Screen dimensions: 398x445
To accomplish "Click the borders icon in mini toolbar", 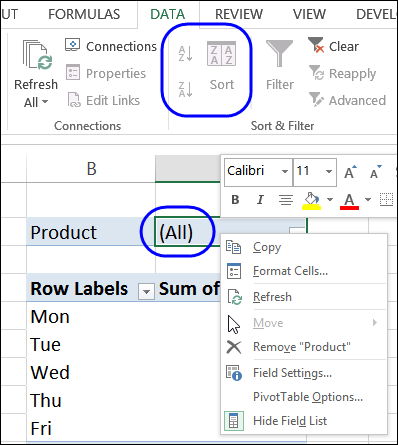I will tap(386, 199).
